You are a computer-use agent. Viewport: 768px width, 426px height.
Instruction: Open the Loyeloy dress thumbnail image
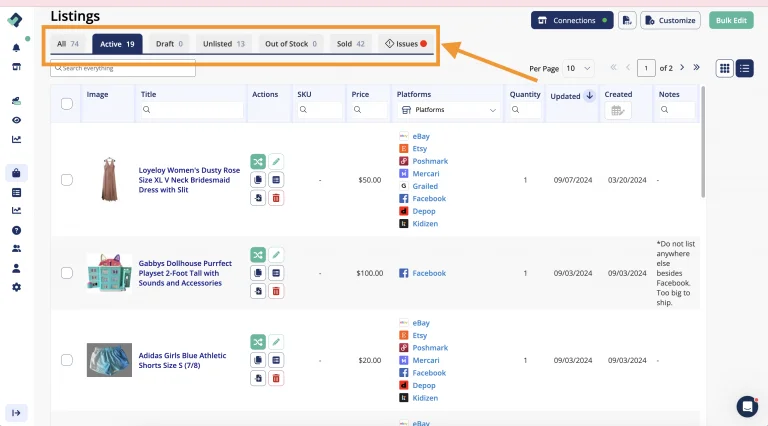[109, 180]
